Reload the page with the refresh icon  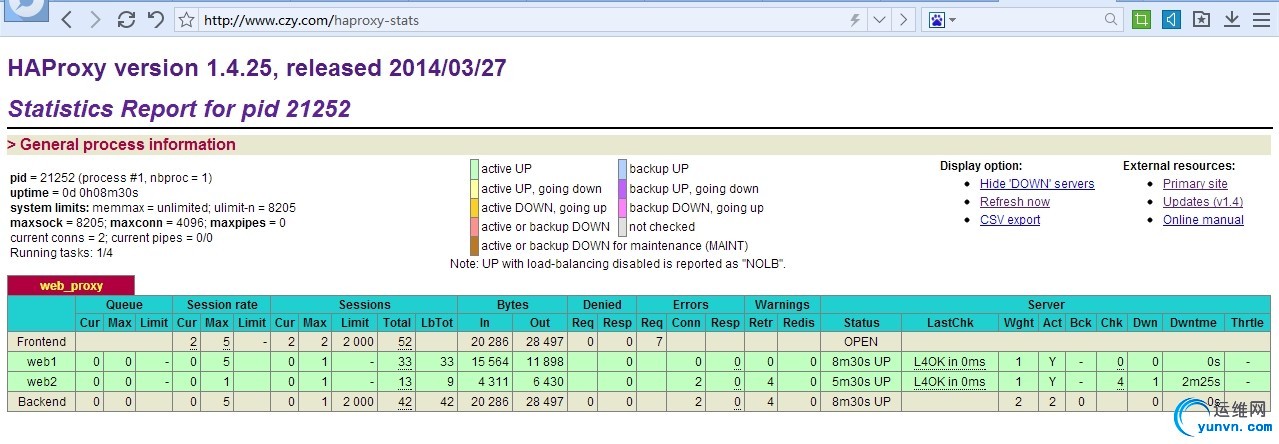(x=126, y=19)
